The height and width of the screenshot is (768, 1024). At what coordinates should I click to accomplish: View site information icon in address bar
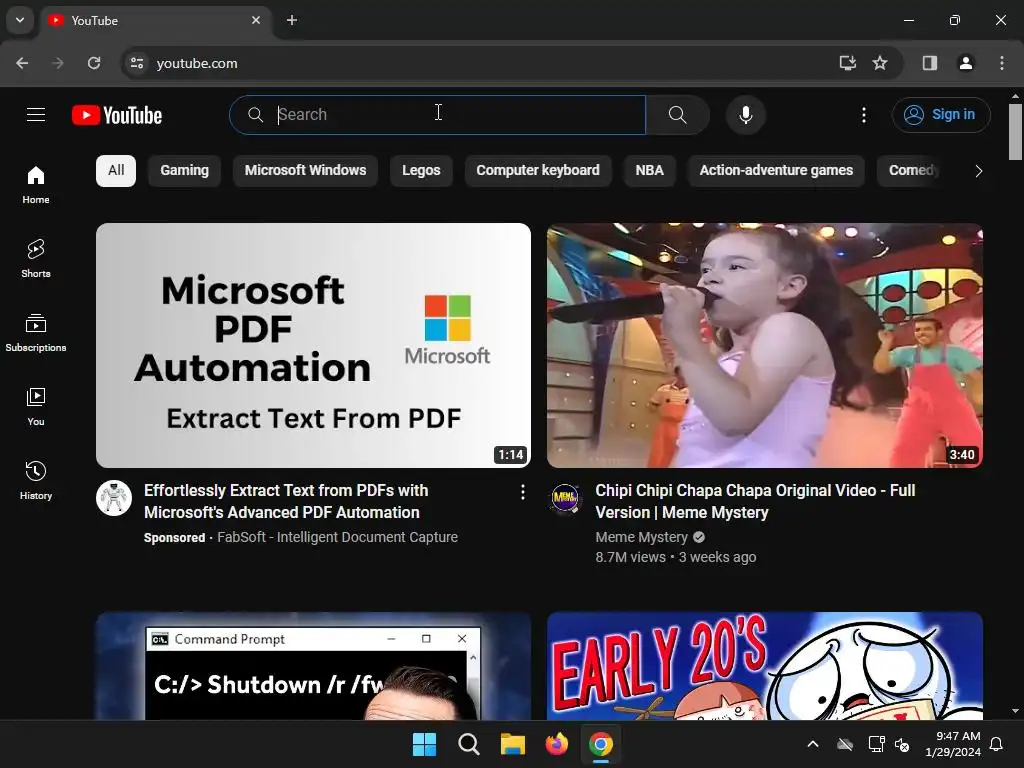(x=136, y=63)
